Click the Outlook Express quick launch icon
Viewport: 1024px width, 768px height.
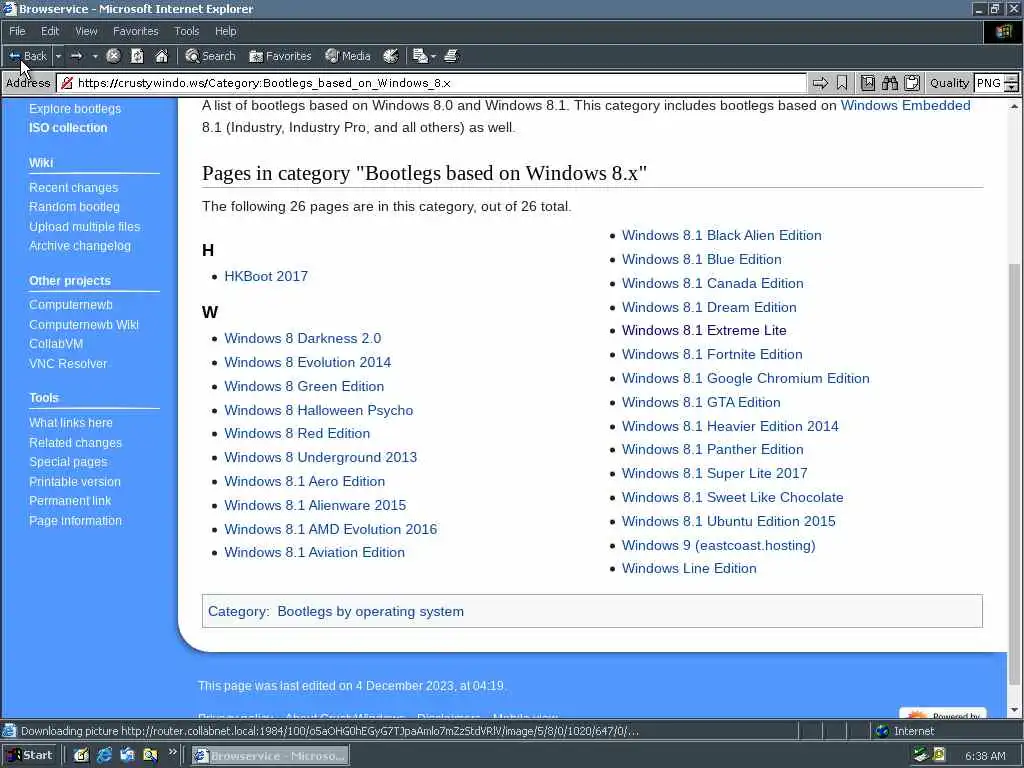pyautogui.click(x=127, y=756)
